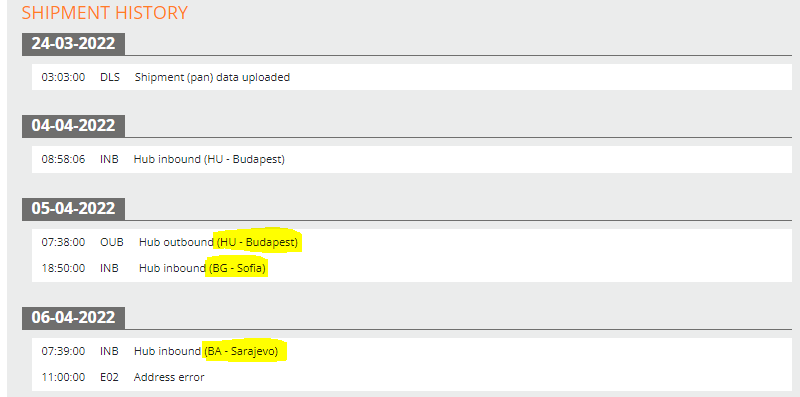The height and width of the screenshot is (397, 800).
Task: Click the 07:38:00 timestamp
Action: tap(63, 242)
